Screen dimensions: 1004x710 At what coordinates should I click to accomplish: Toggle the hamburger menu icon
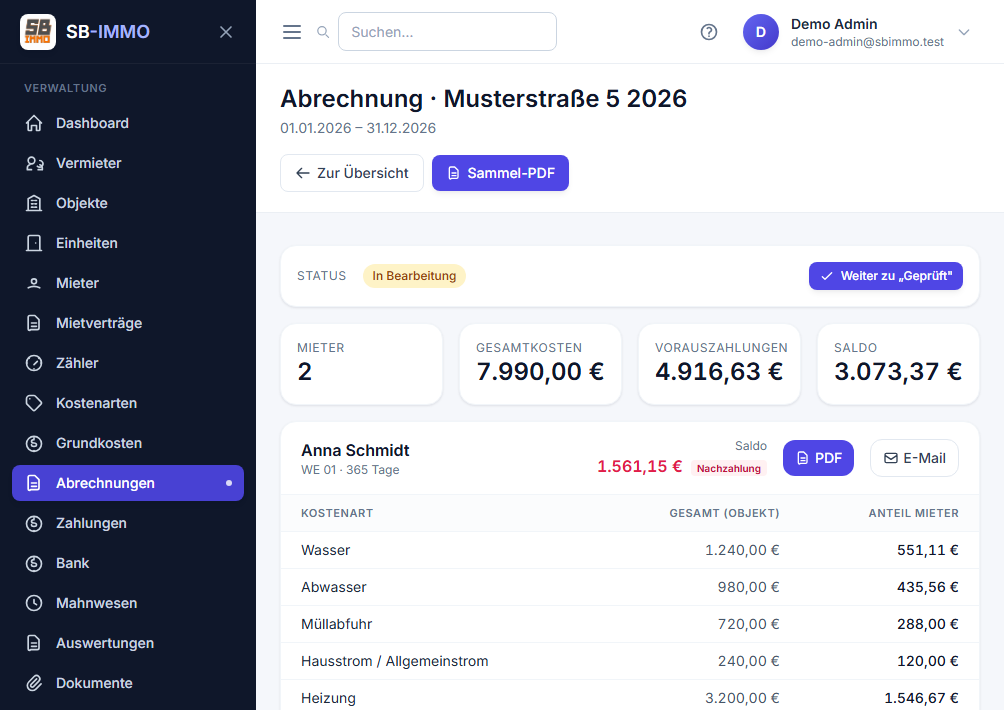tap(292, 32)
